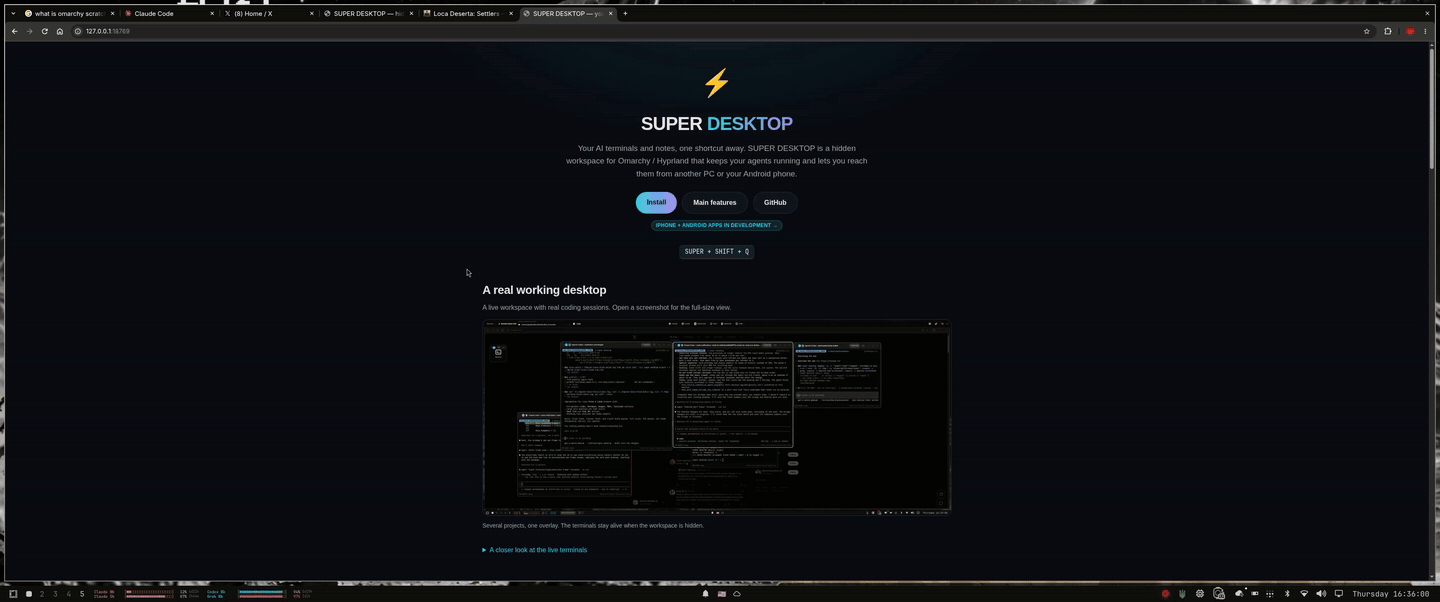Click the SUPER + SHIFT + Q shortcut label
The image size is (1440, 602).
[x=716, y=252]
